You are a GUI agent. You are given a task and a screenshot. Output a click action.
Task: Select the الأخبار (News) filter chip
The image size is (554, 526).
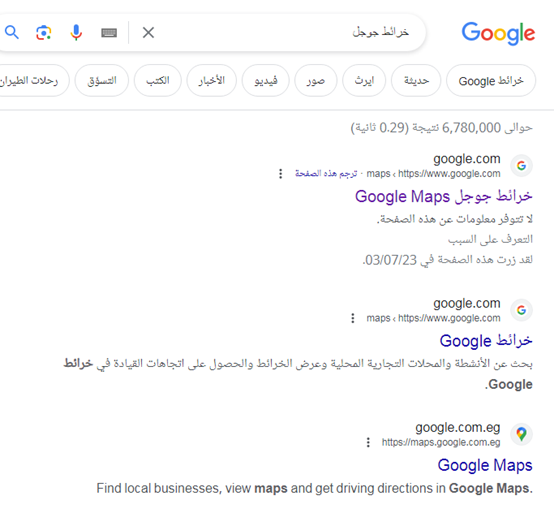211,81
